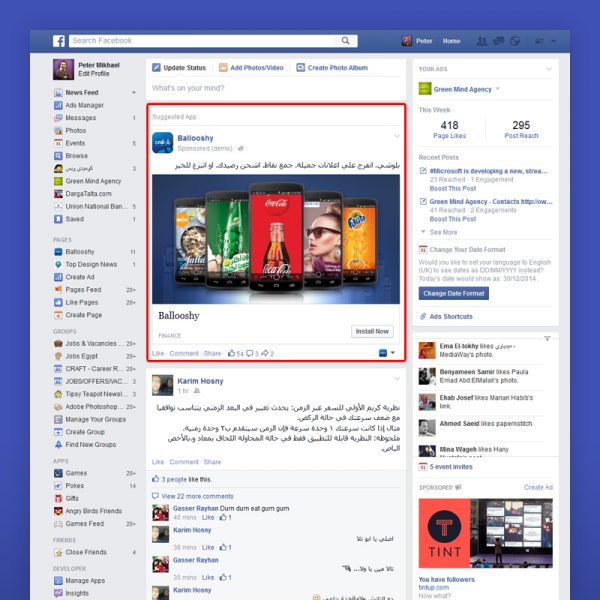This screenshot has height=600, width=600.
Task: Click the Create Group icon
Action: click(x=58, y=432)
